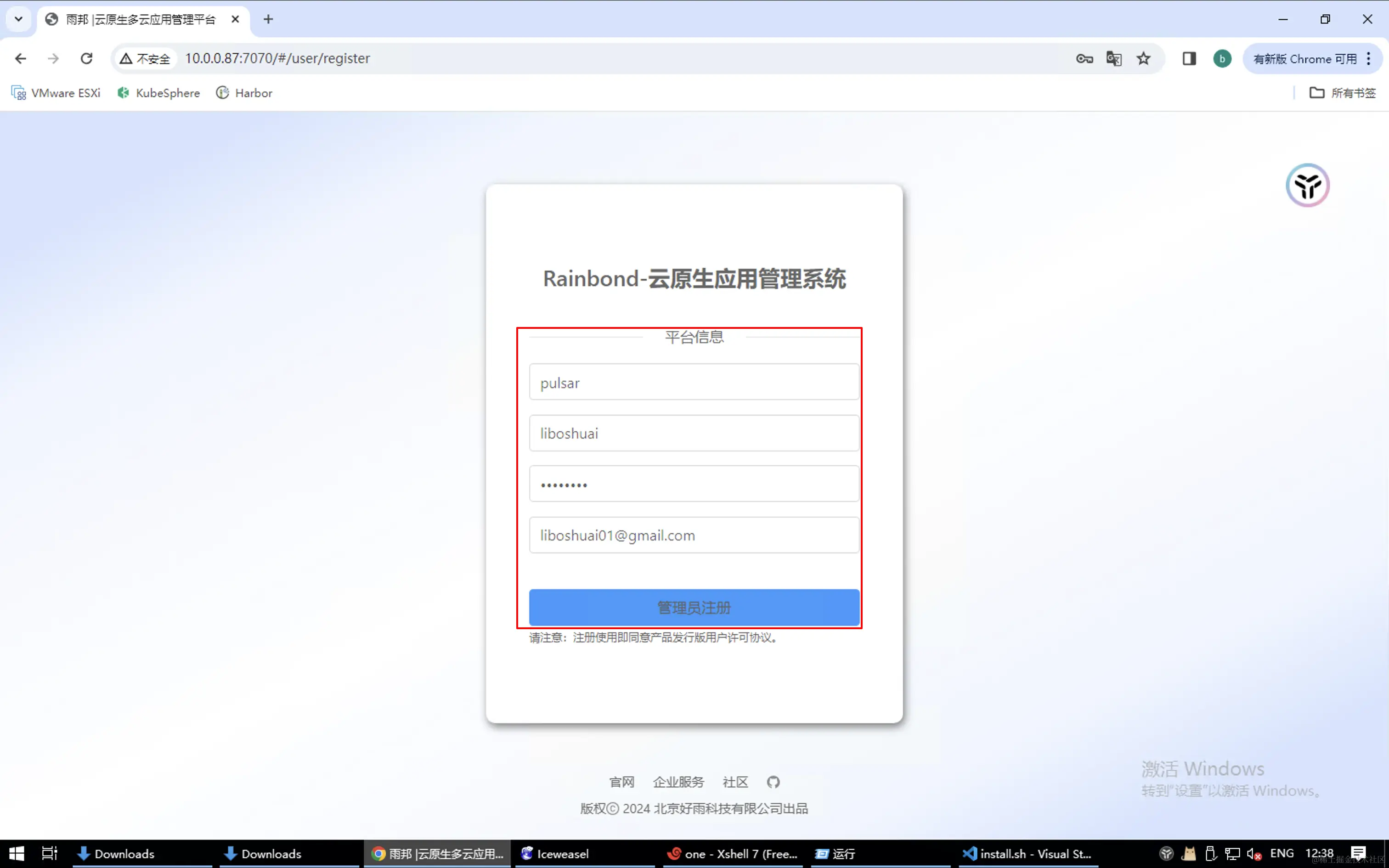Click the 管理员注册 button
This screenshot has height=868, width=1389.
pyautogui.click(x=694, y=607)
